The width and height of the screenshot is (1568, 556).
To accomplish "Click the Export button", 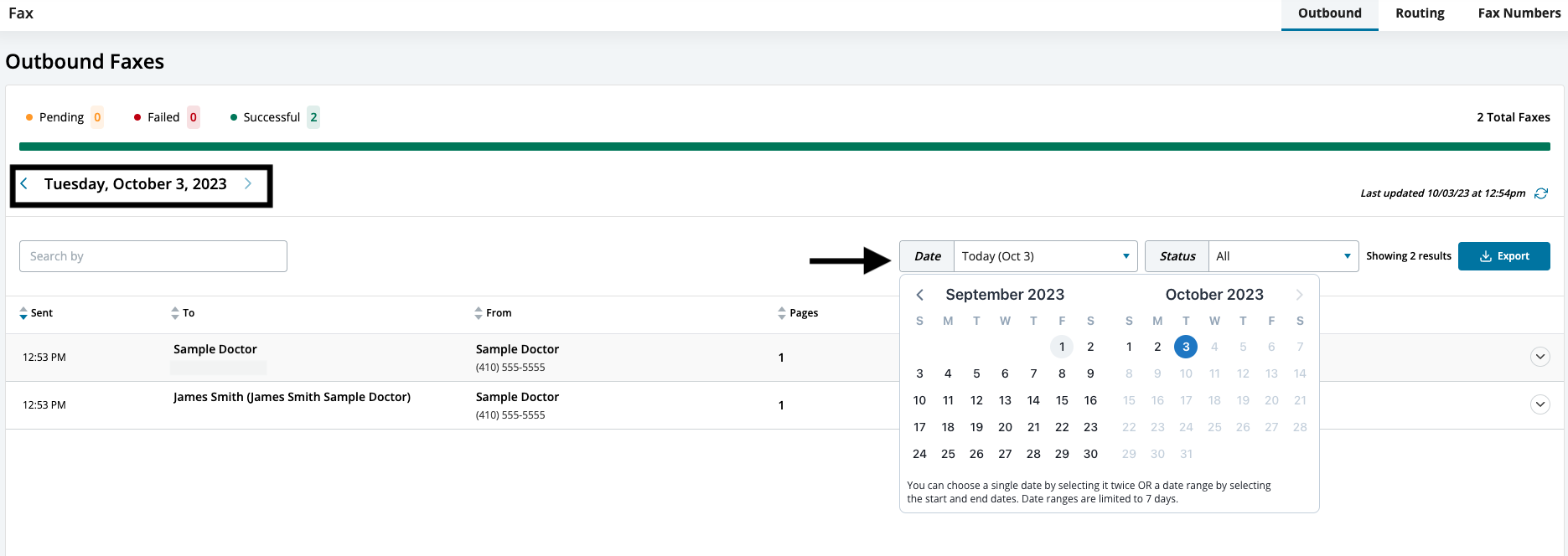I will tap(1503, 256).
